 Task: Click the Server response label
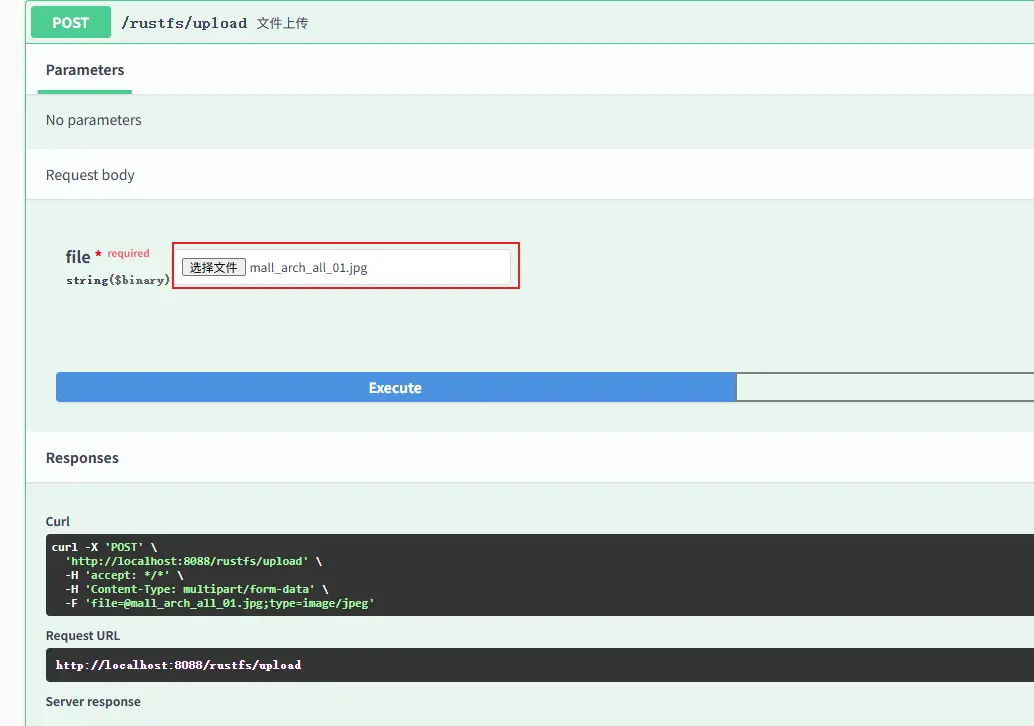tap(93, 702)
